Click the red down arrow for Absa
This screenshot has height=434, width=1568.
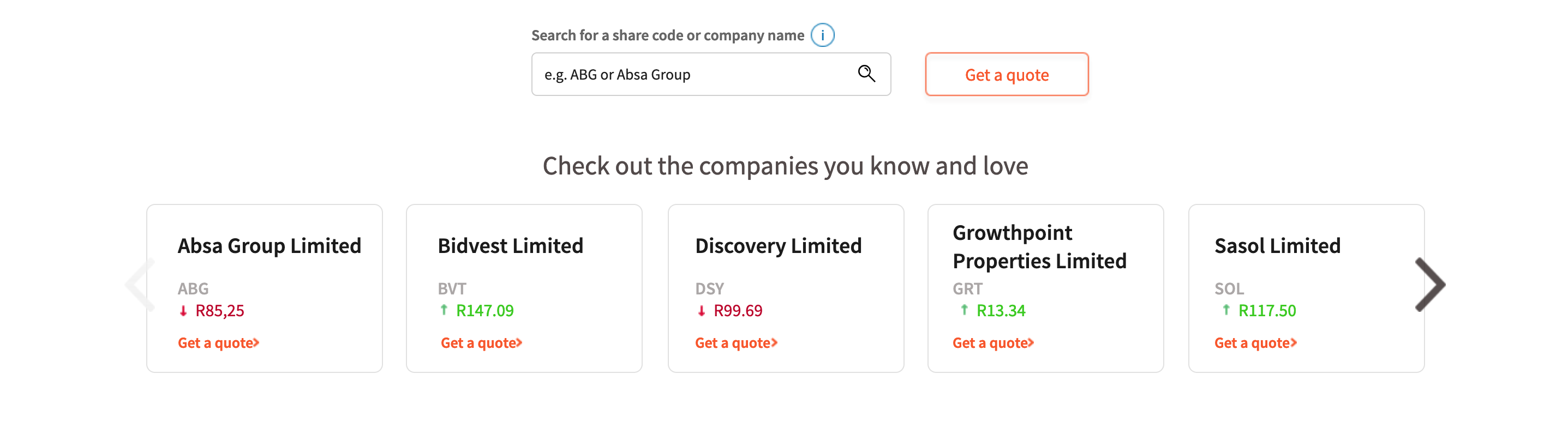(183, 311)
